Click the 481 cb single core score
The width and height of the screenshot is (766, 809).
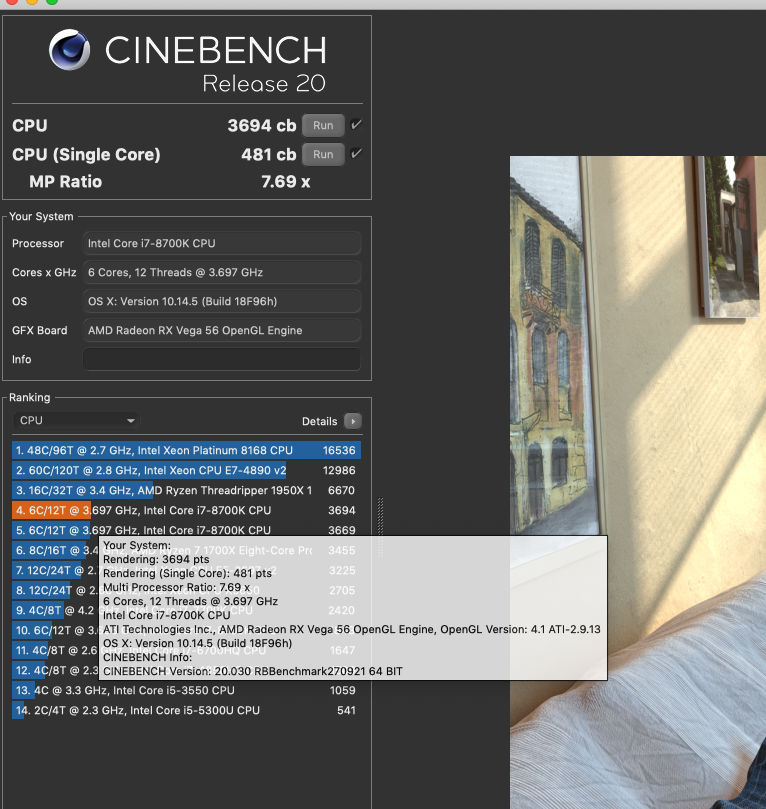click(x=269, y=154)
